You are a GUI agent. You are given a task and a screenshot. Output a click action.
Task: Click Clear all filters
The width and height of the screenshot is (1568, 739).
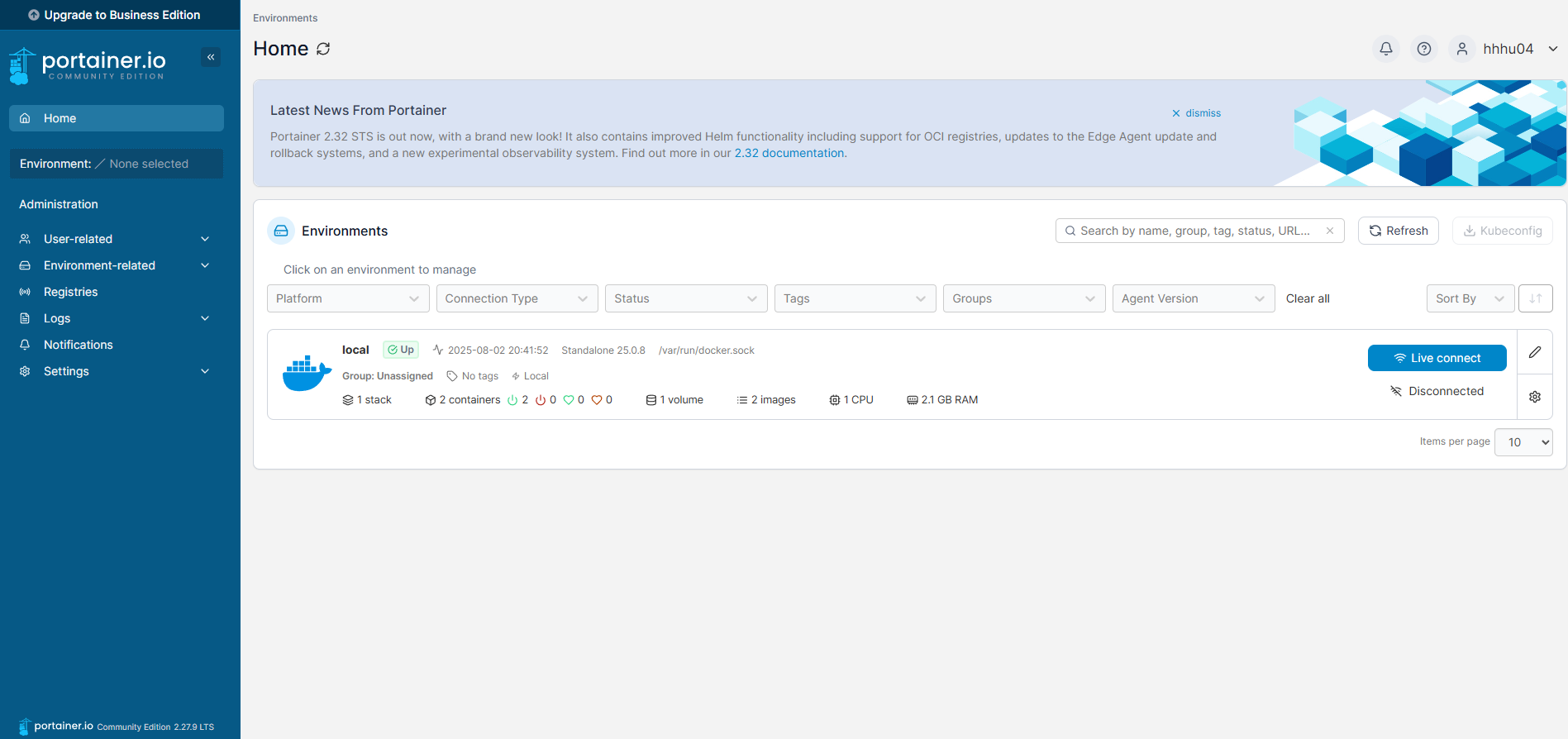click(x=1308, y=298)
